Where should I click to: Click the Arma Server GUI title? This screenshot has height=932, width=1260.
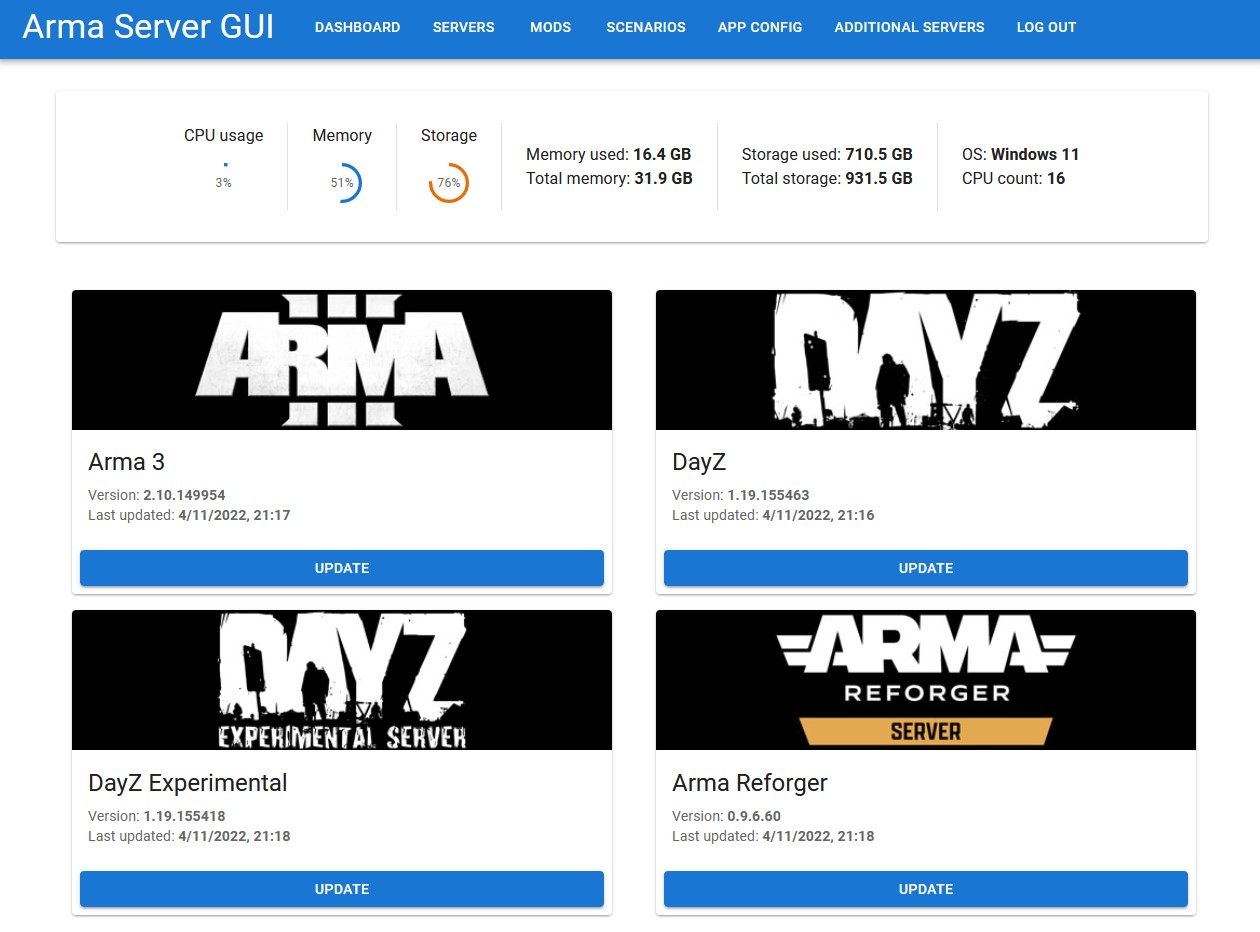(148, 27)
